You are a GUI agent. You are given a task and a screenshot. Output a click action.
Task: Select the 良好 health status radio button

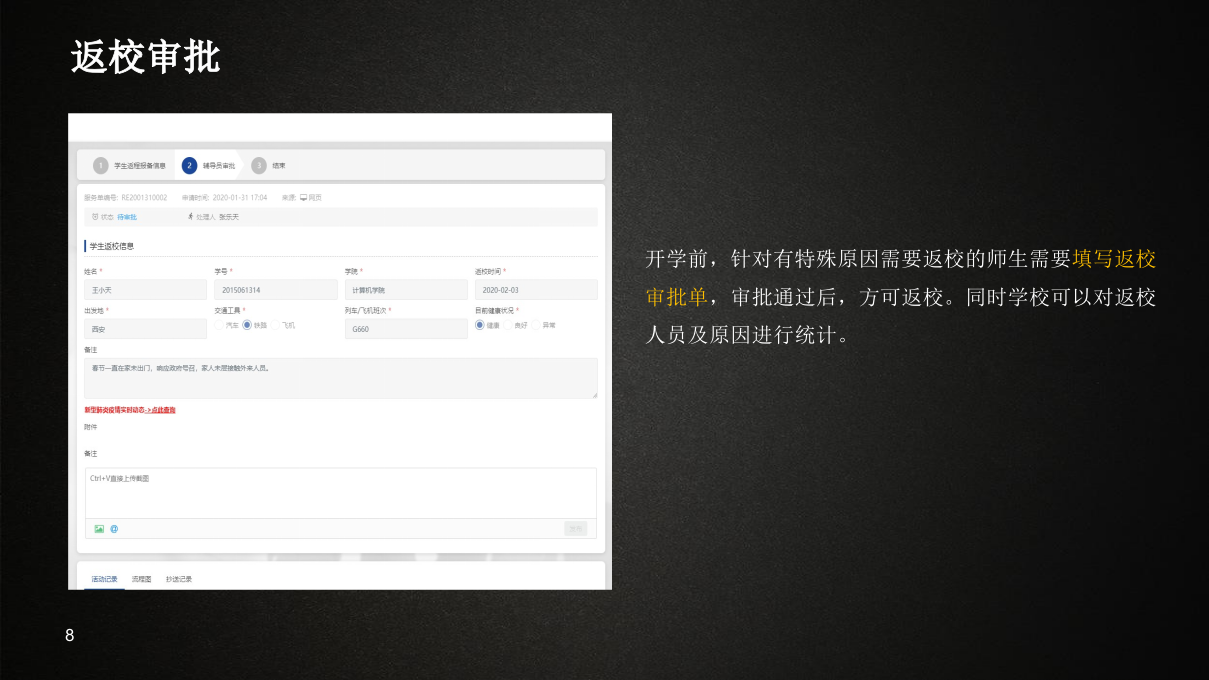[x=506, y=326]
